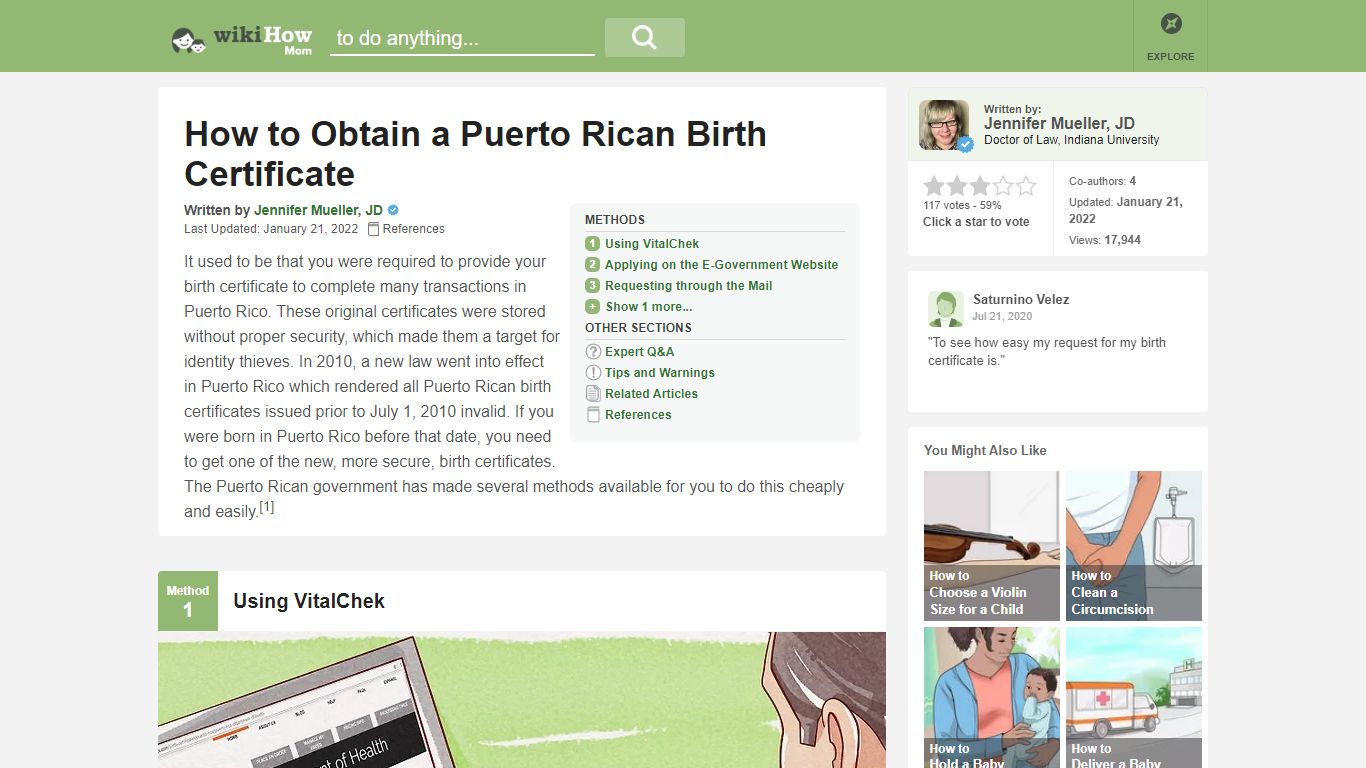1366x768 pixels.
Task: Click the Method 1 green label
Action: [188, 601]
